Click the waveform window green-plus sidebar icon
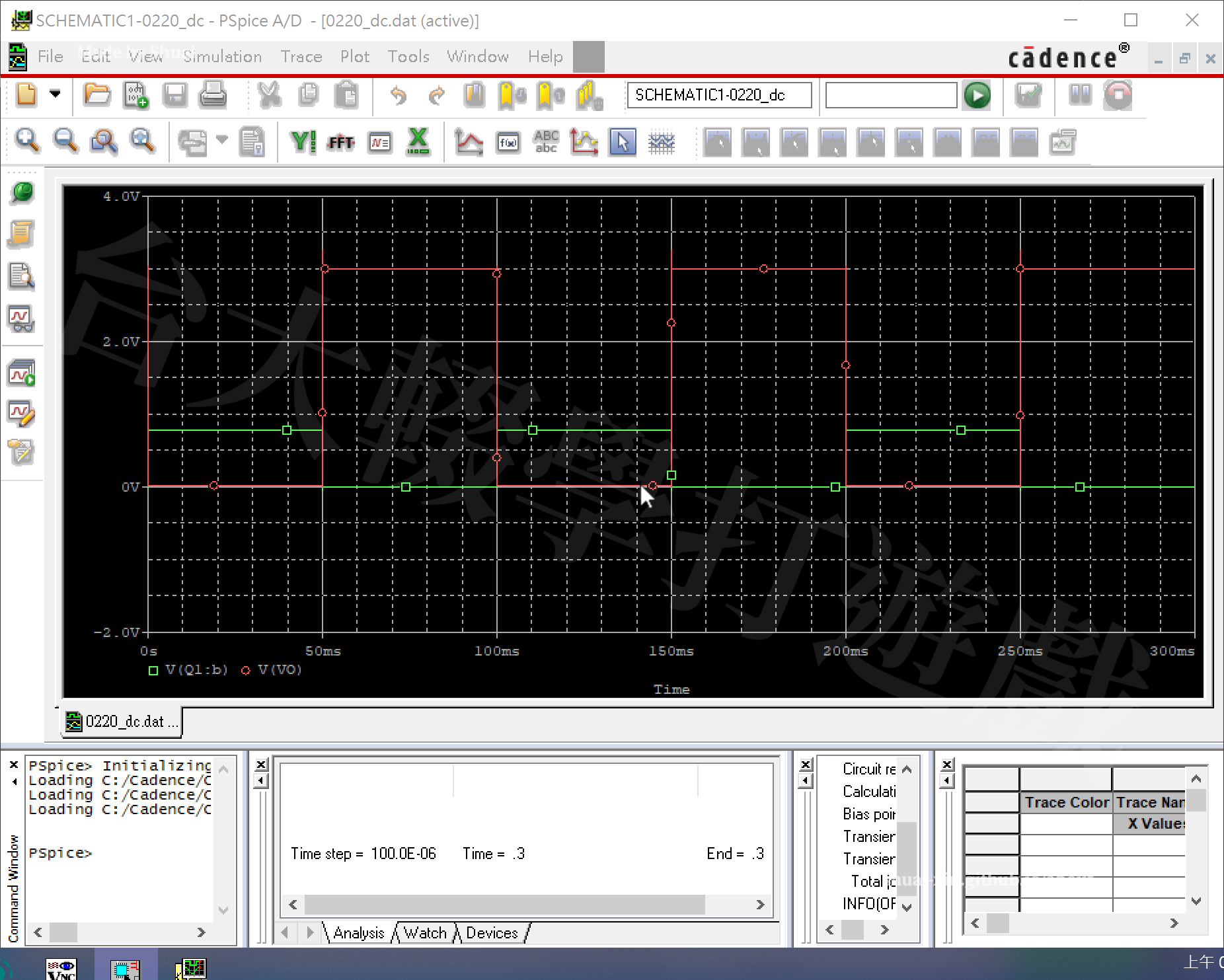 tap(21, 373)
